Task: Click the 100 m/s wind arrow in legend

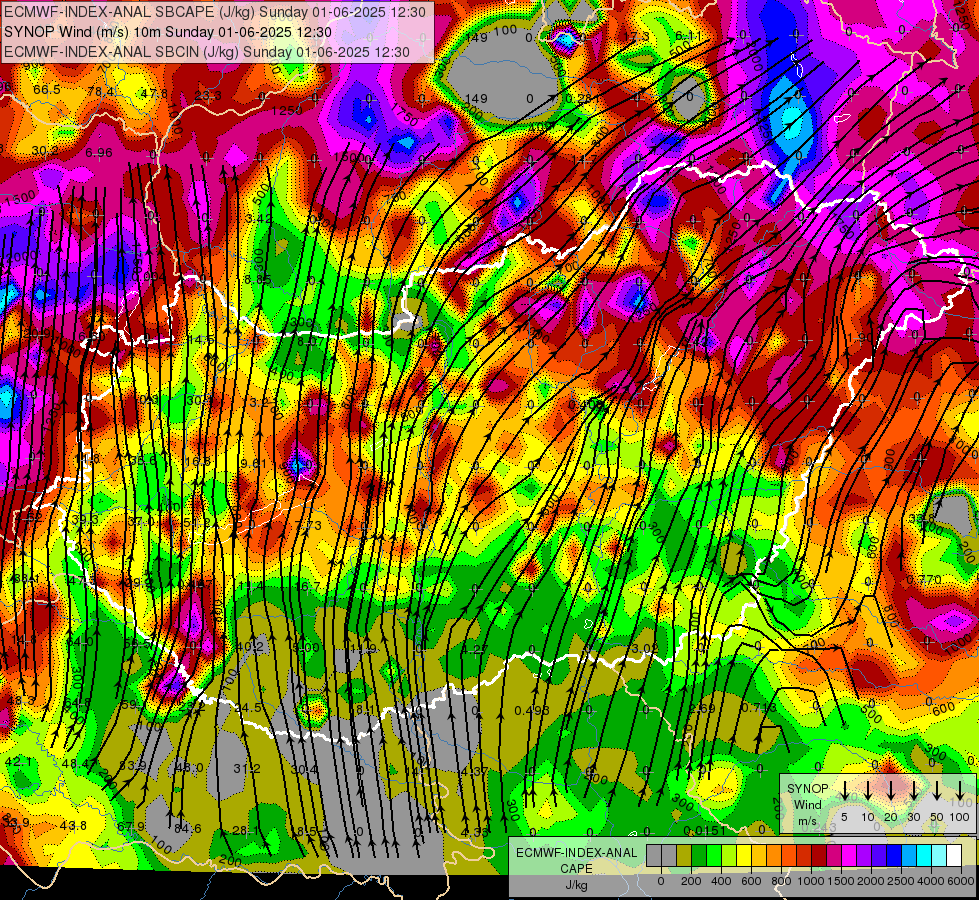Action: (960, 791)
